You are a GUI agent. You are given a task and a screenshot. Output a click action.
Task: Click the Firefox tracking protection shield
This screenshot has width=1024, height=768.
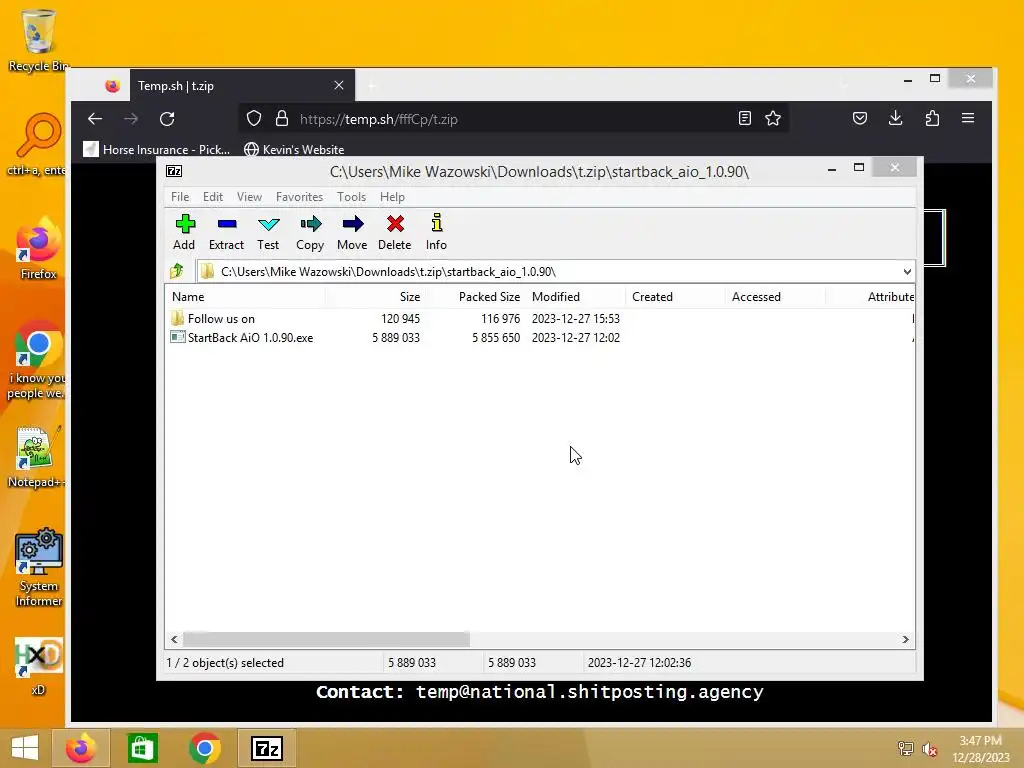[x=254, y=119]
